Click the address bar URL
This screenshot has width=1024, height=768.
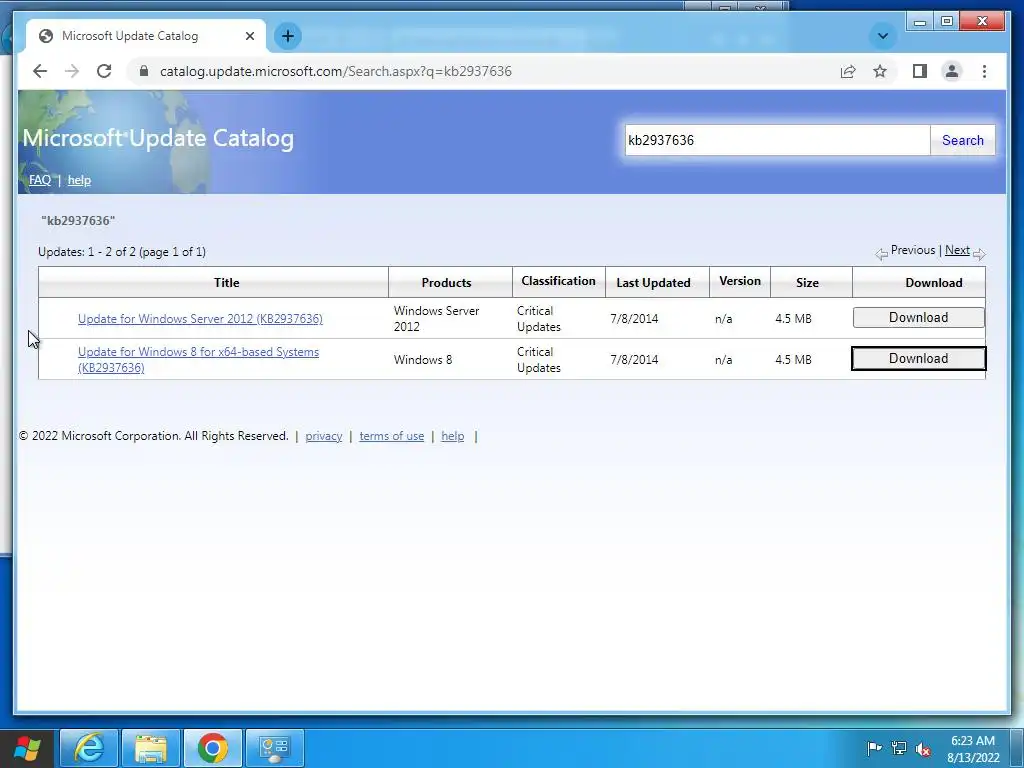(x=336, y=71)
